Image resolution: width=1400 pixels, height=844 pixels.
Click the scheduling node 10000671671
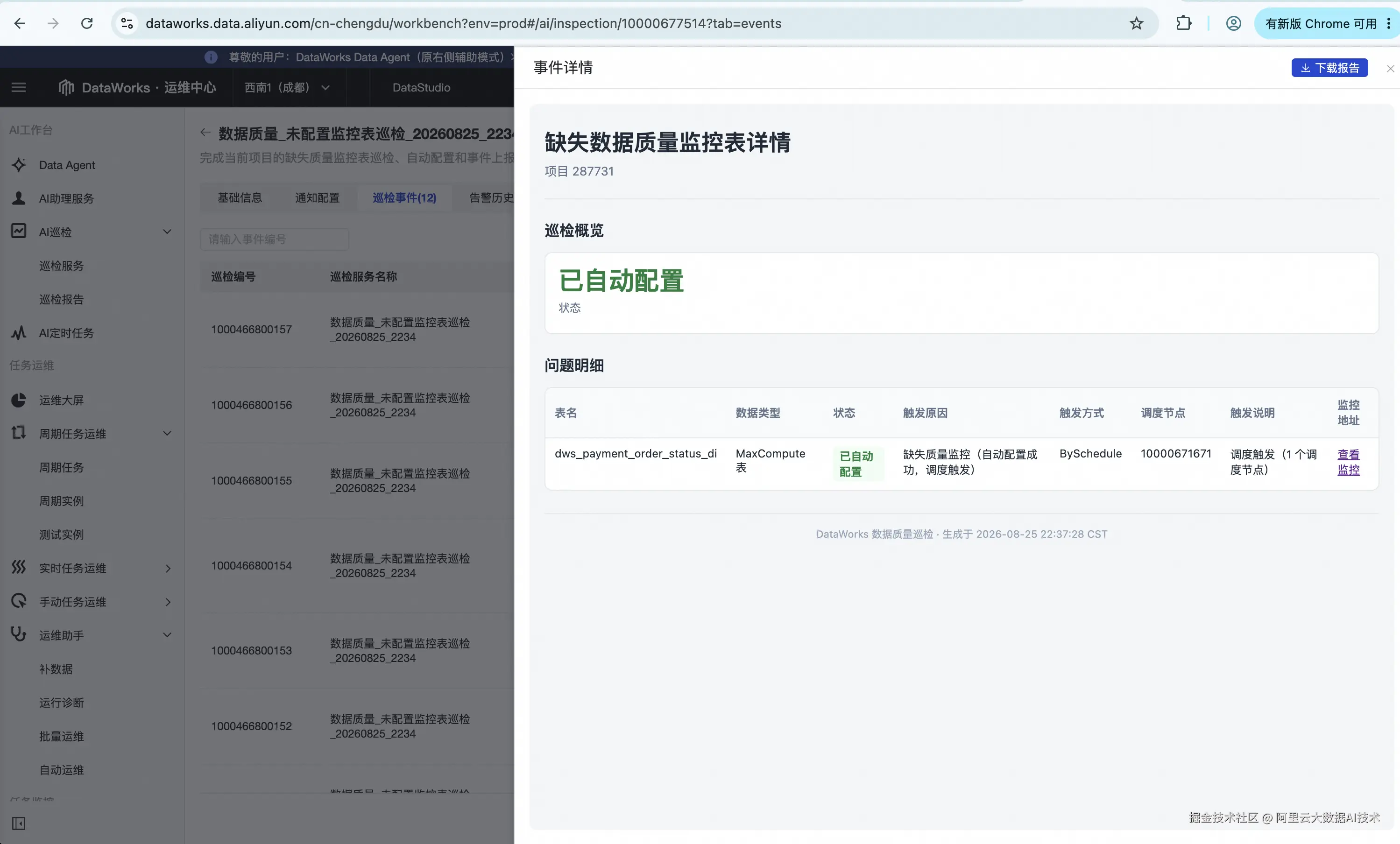1176,453
